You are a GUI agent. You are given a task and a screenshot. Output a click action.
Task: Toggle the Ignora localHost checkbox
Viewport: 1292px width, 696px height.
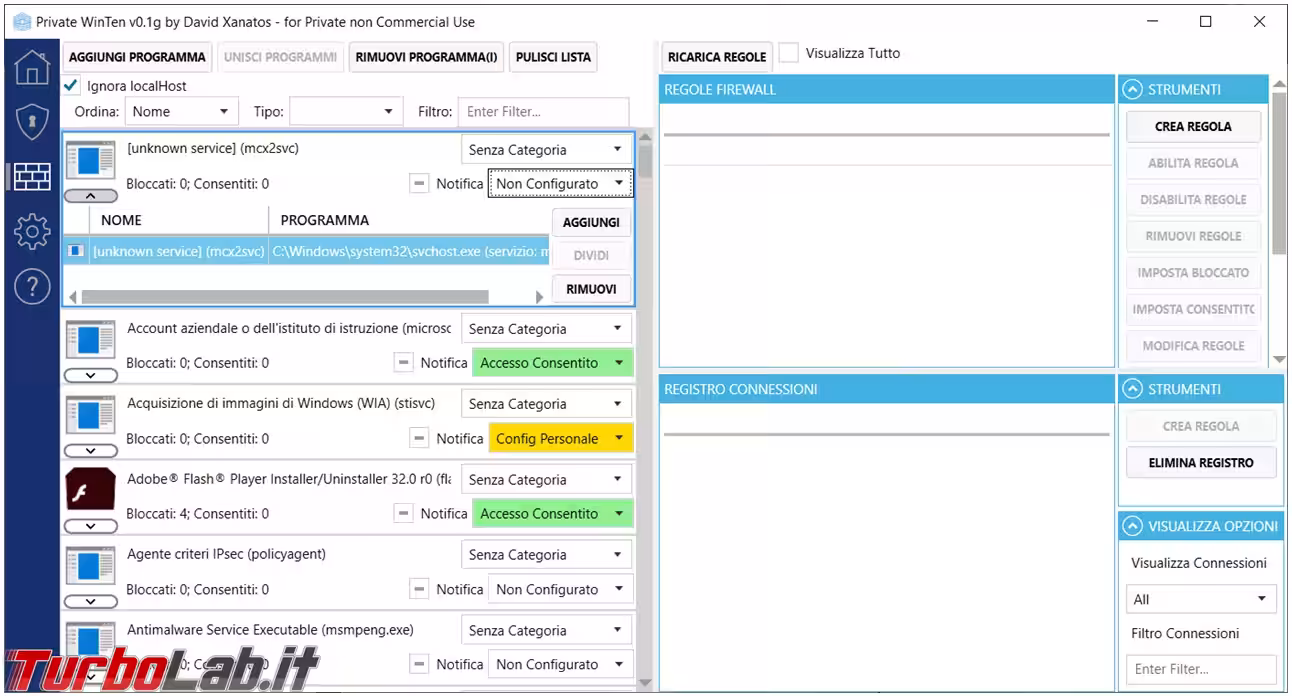72,86
